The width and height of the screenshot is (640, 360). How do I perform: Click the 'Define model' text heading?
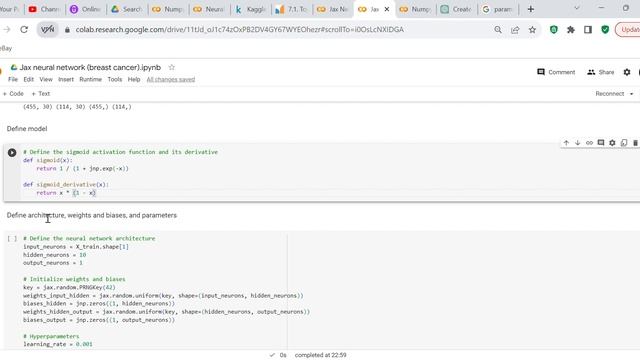pyautogui.click(x=27, y=129)
